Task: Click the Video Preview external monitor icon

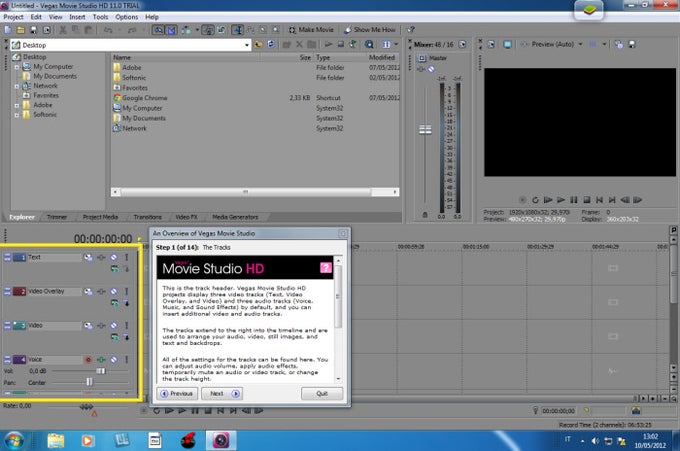Action: point(507,44)
